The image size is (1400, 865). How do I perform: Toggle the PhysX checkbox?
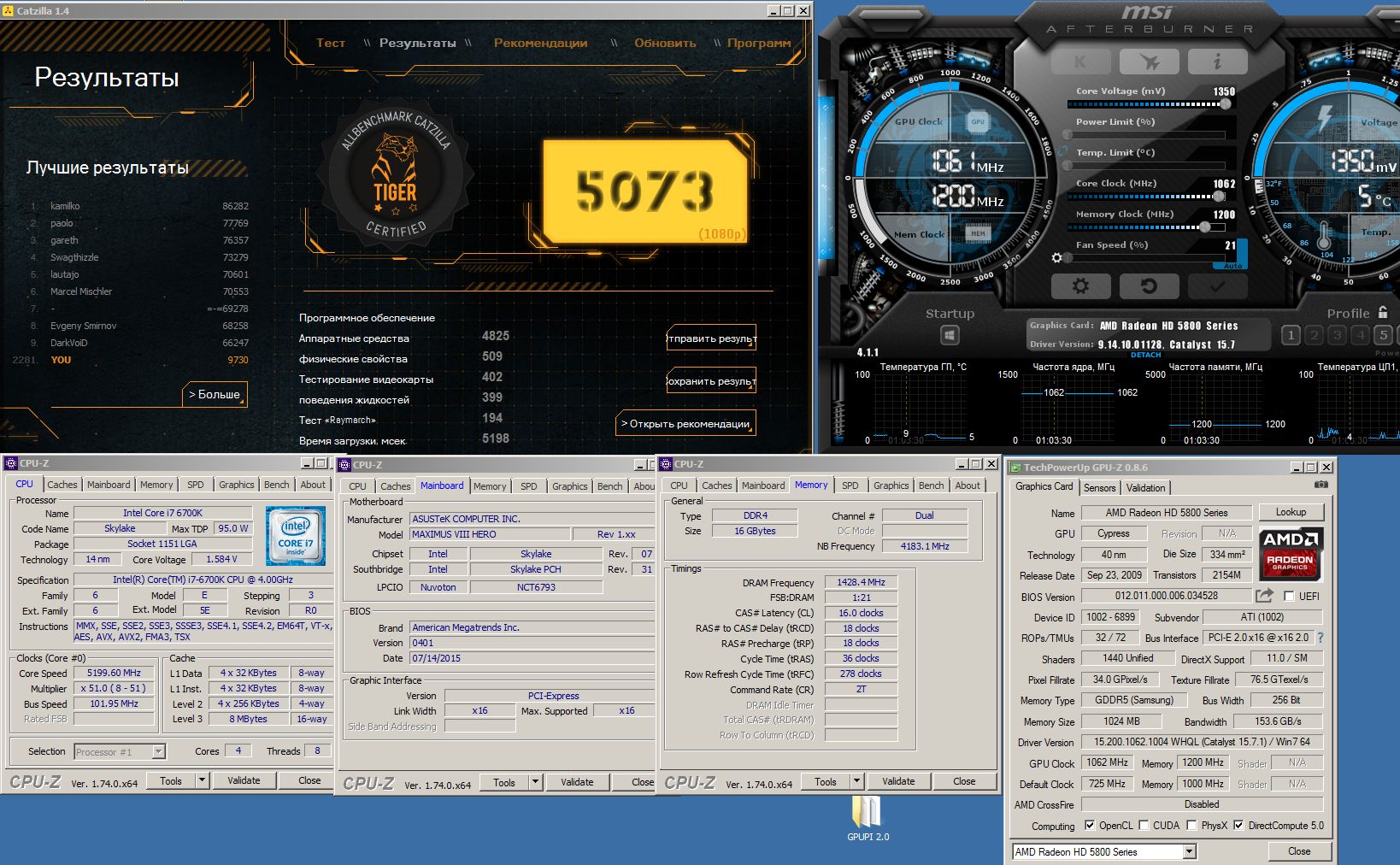[1191, 826]
